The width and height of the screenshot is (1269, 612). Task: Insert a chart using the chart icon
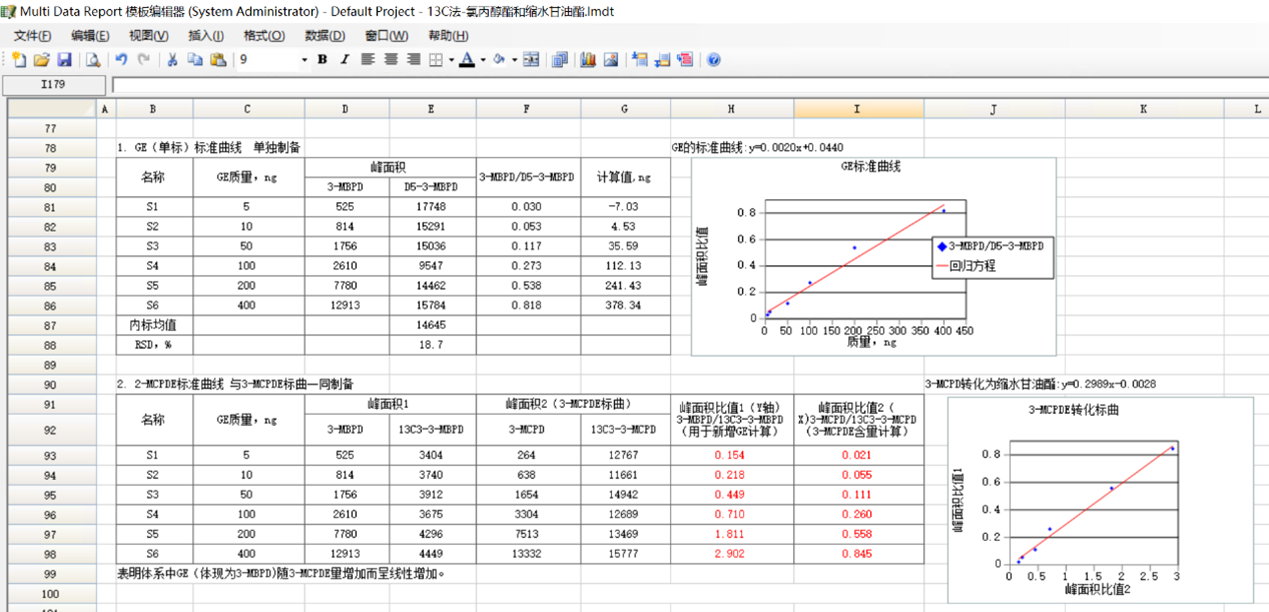587,60
